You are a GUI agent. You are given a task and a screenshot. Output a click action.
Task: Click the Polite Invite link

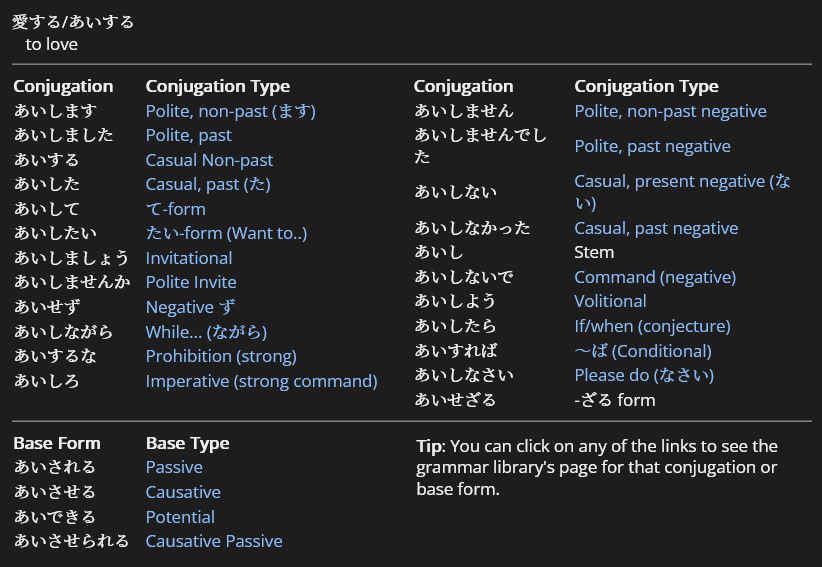(191, 282)
